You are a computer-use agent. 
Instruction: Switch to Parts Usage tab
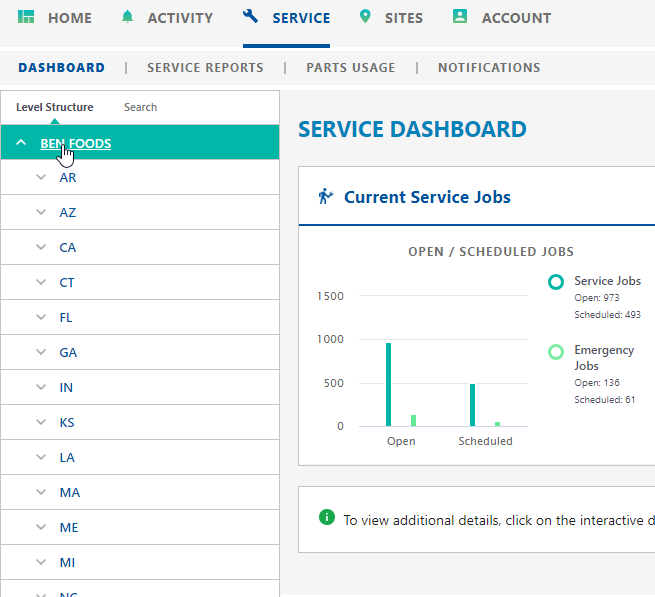click(x=350, y=68)
